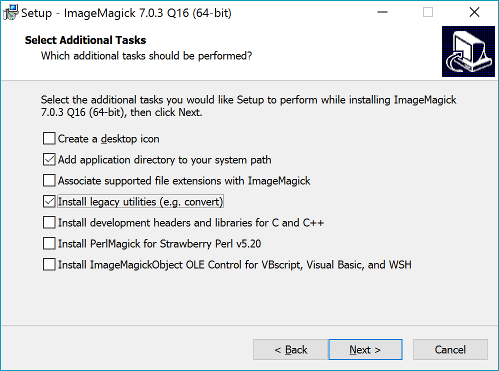499x371 pixels.
Task: Enable Install development headers for C and C++
Action: 49,222
